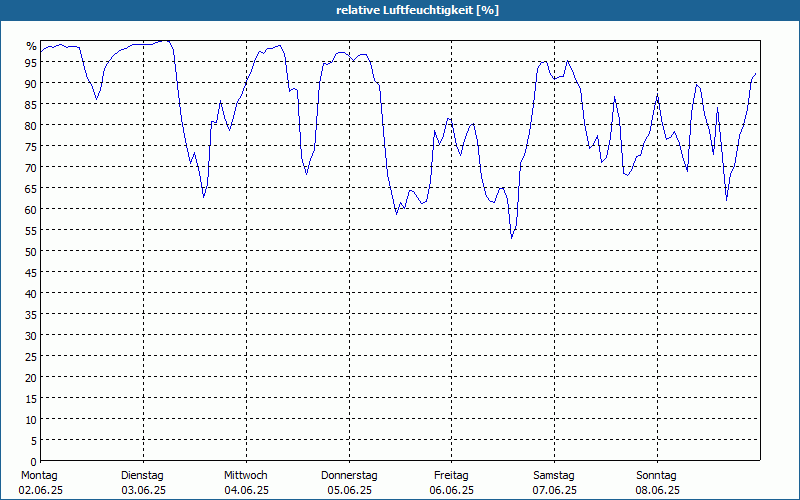Click the date label '03.06.25'

click(143, 490)
